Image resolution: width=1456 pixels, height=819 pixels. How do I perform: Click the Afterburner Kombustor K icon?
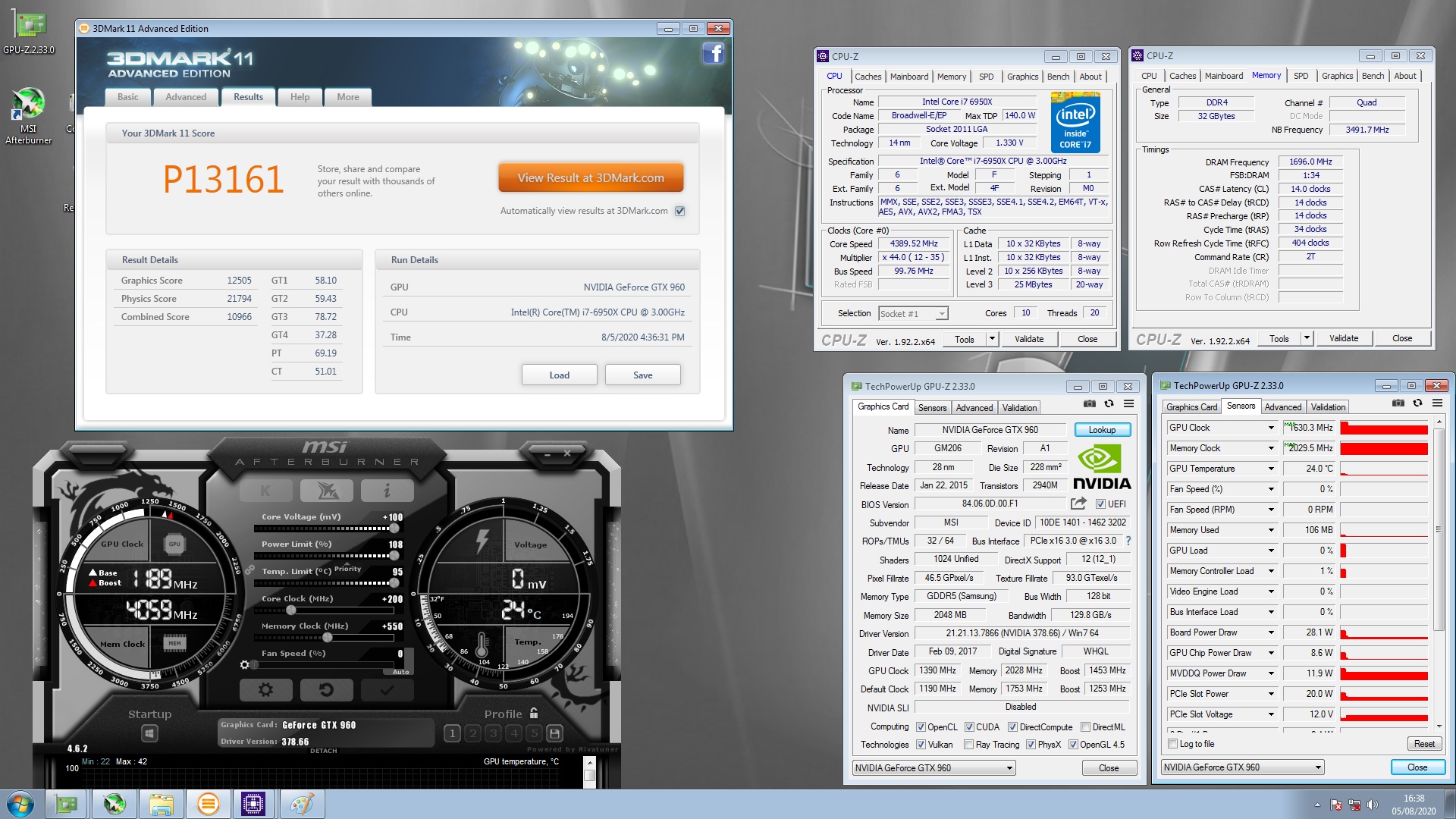[x=265, y=491]
